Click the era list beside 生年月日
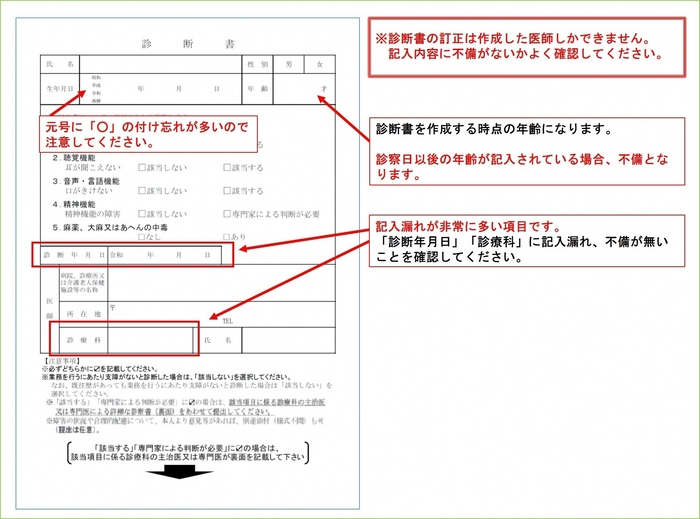700x519 pixels. click(x=96, y=89)
